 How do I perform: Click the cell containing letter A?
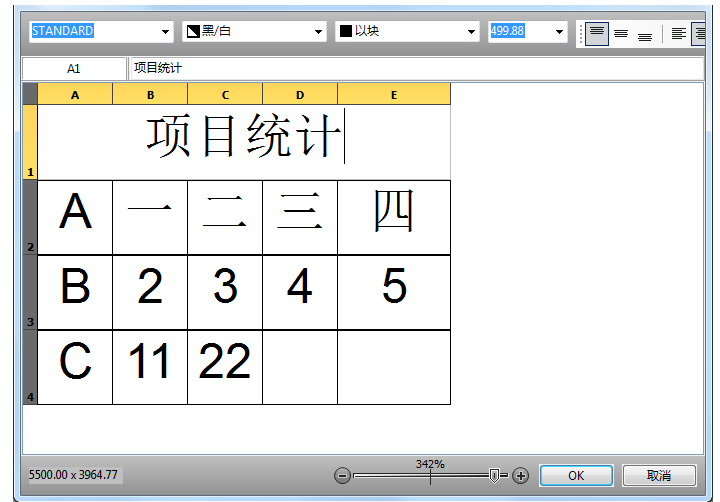(x=75, y=217)
